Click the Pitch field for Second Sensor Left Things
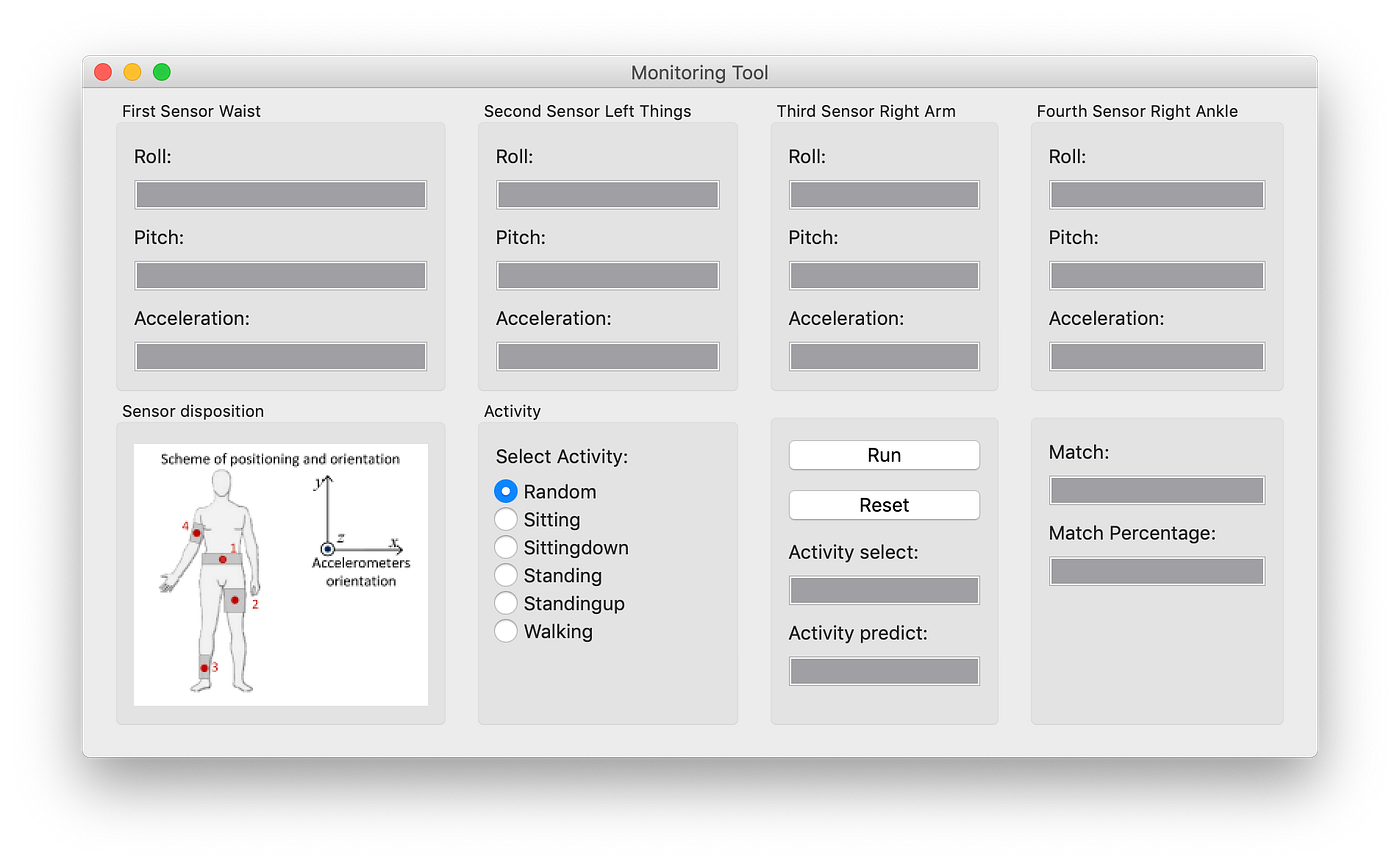Screen dimensions: 1400x866 607,275
